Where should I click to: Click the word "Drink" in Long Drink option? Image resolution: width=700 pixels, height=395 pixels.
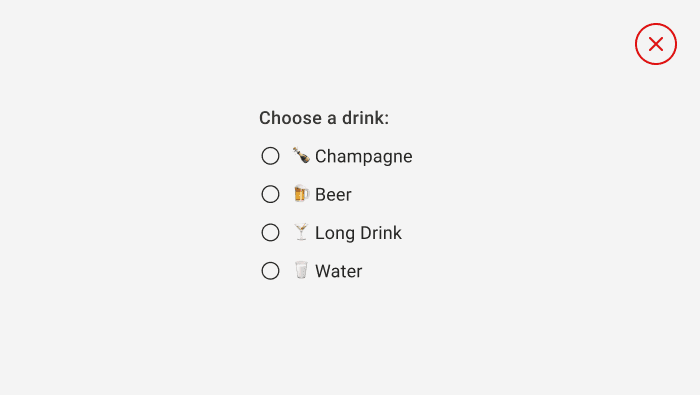tap(381, 233)
